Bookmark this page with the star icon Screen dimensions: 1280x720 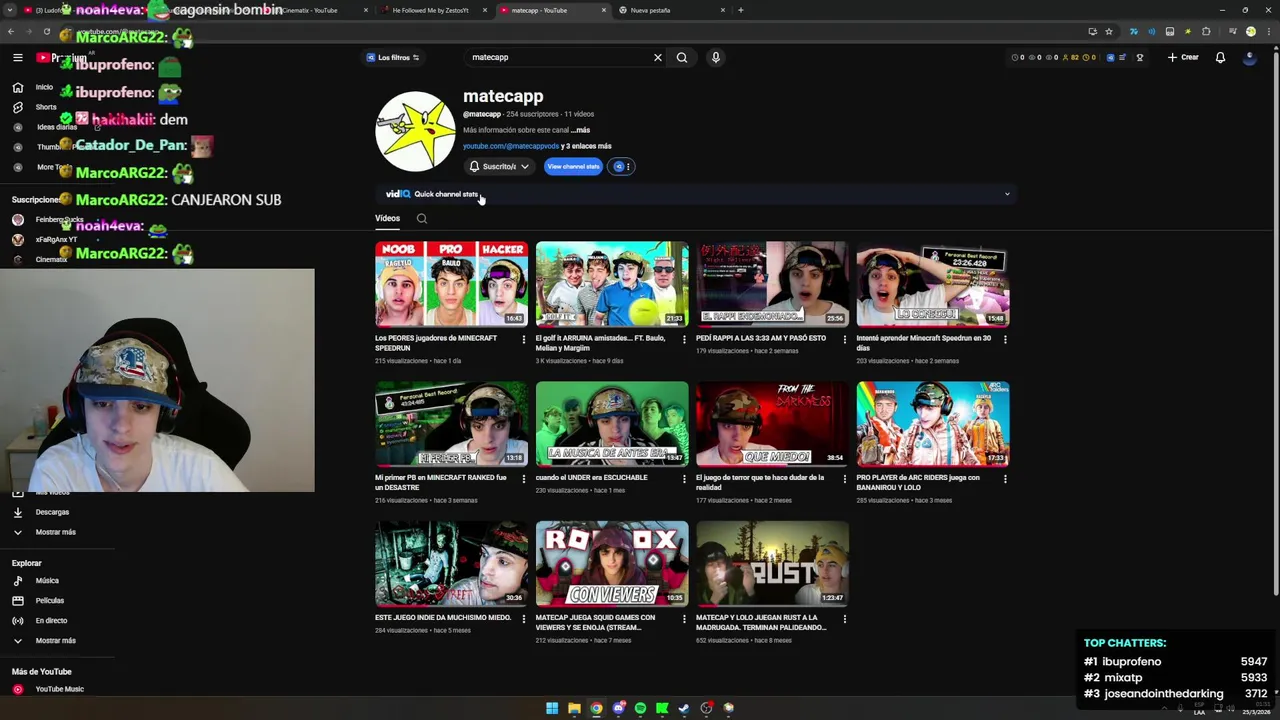1109,32
